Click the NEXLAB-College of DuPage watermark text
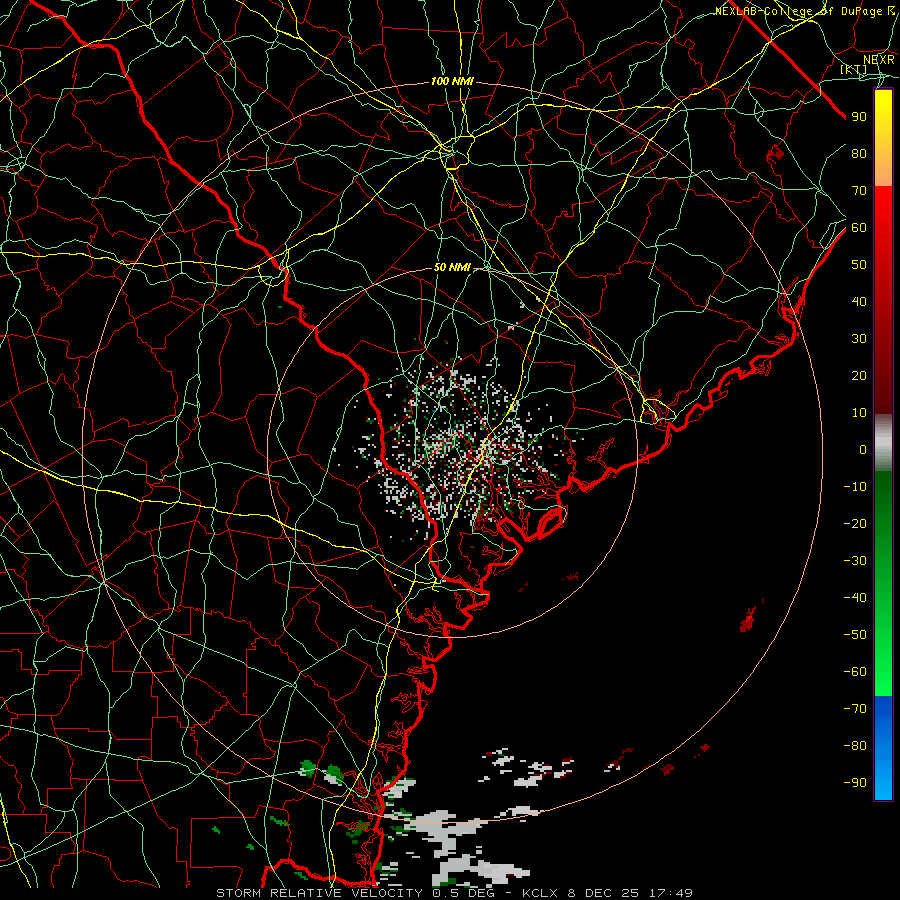Screen dimensions: 900x900 coord(804,11)
